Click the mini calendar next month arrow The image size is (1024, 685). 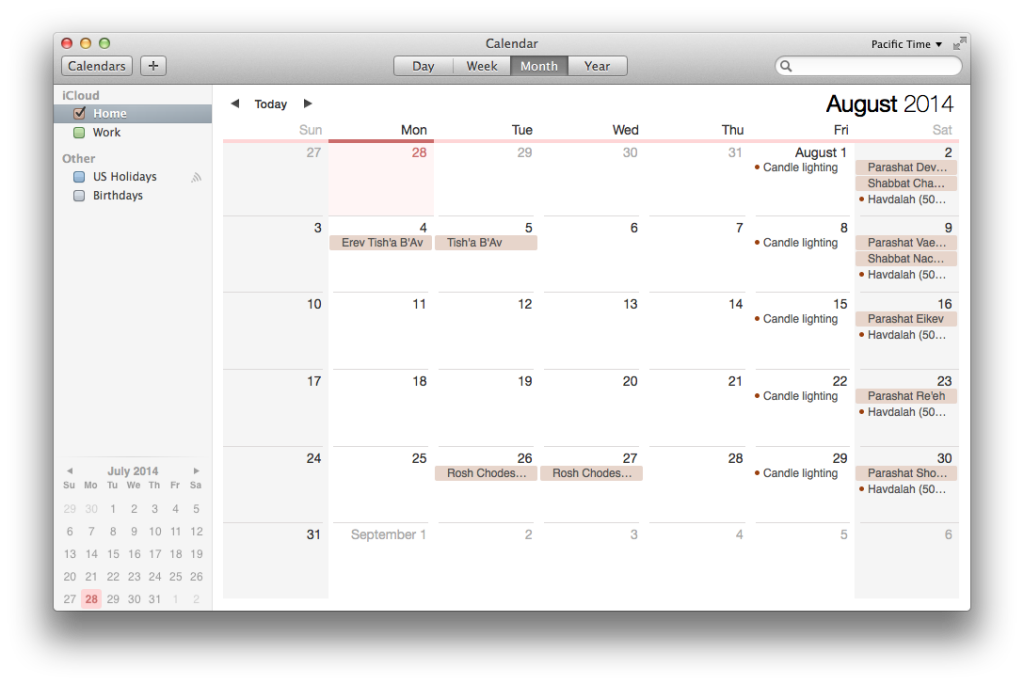click(196, 471)
